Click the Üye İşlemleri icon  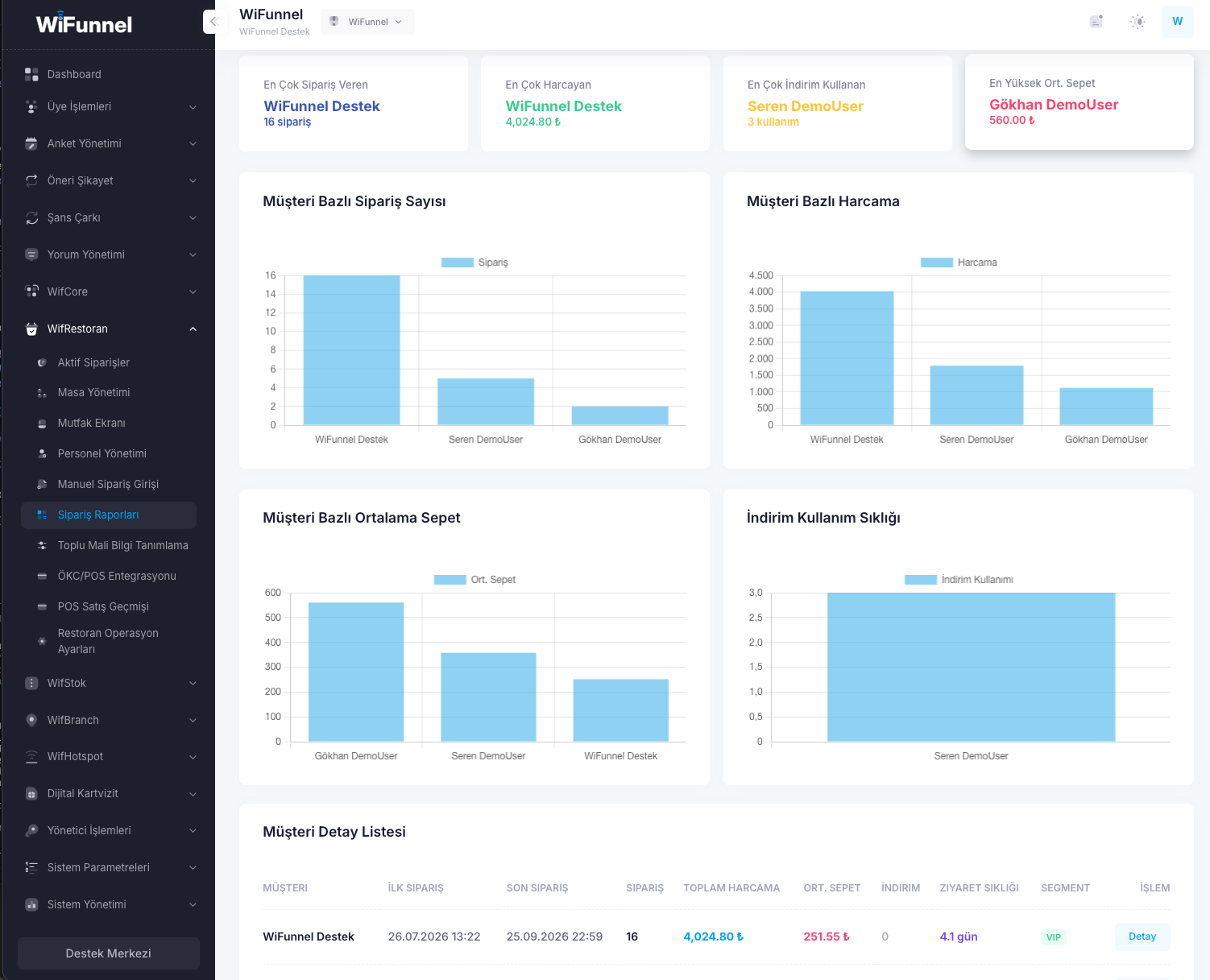click(31, 107)
